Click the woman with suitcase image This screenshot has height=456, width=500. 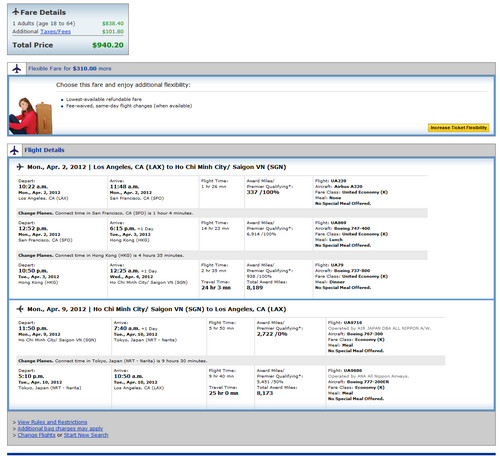[31, 116]
